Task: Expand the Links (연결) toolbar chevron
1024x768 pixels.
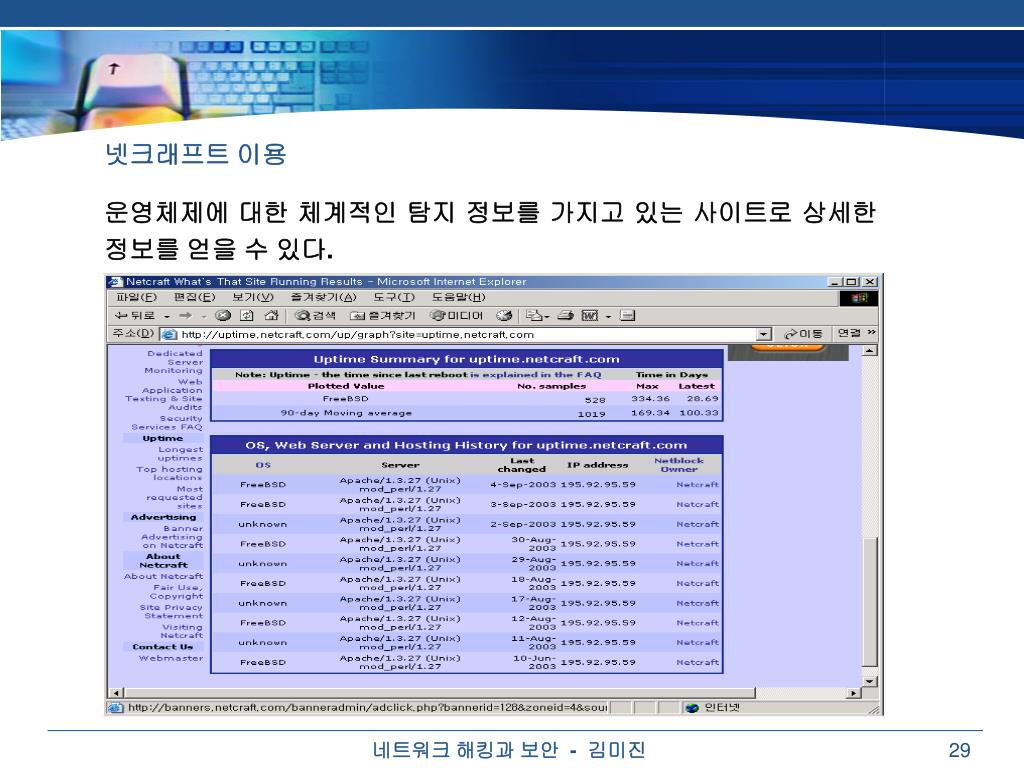Action: 871,333
